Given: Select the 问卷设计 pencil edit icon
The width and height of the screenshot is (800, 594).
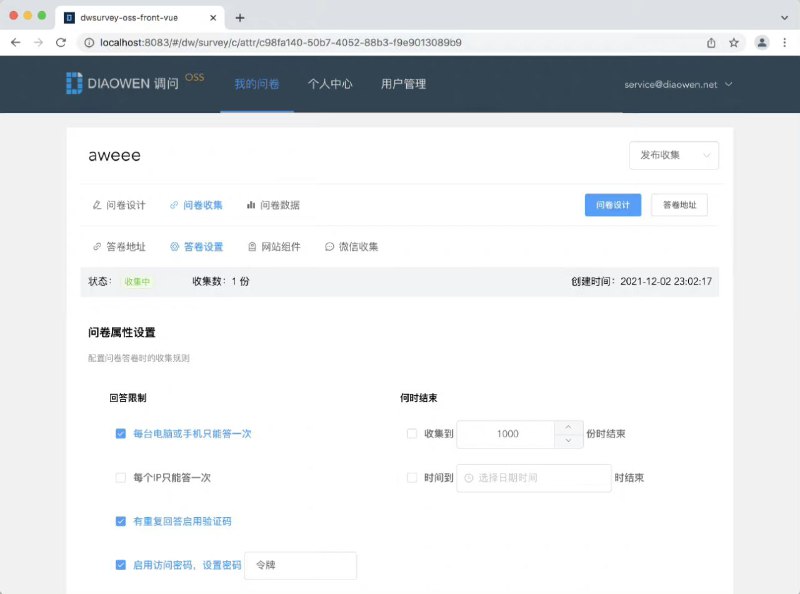Looking at the screenshot, I should (96, 205).
